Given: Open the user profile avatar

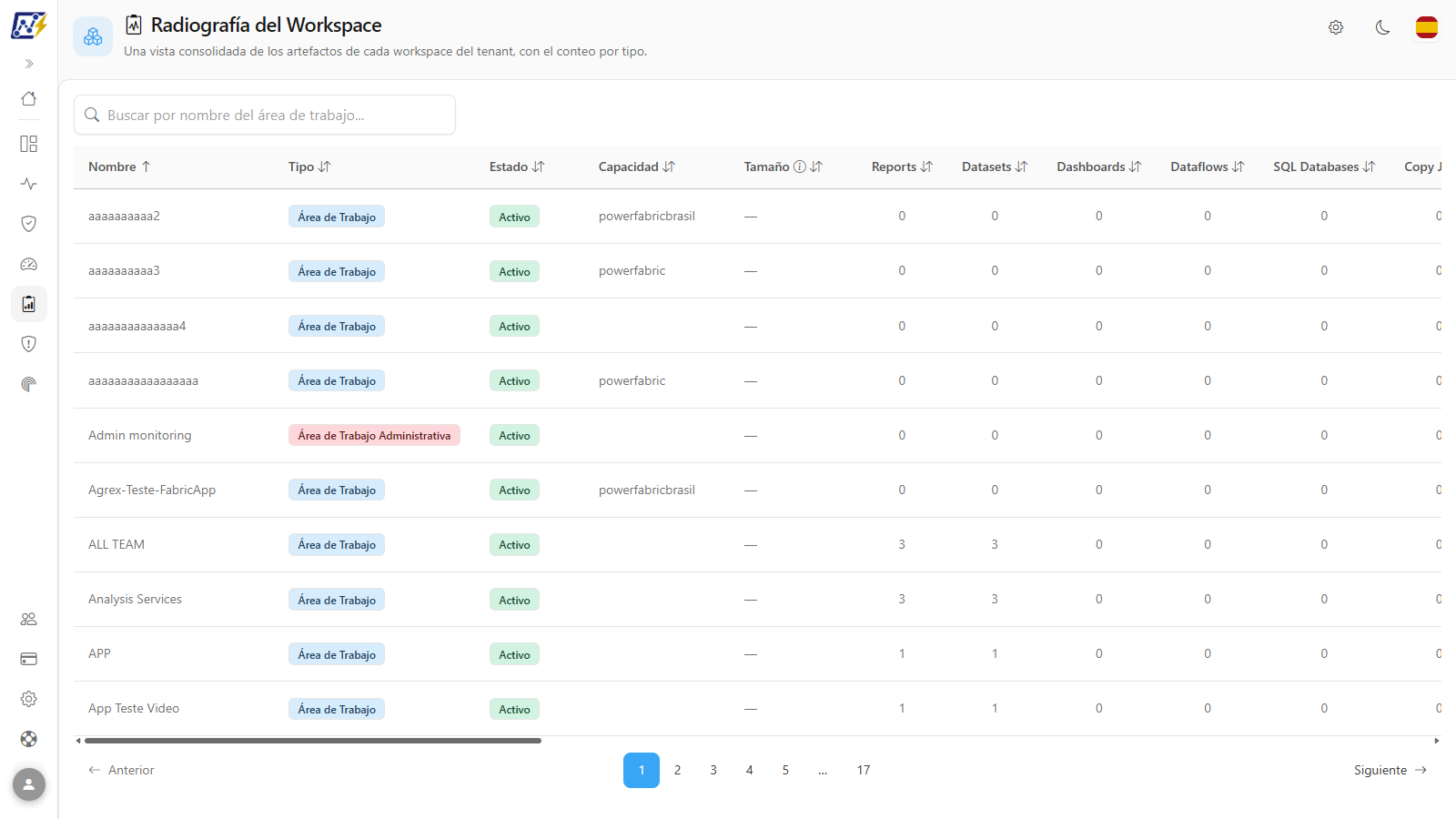Looking at the screenshot, I should [29, 784].
